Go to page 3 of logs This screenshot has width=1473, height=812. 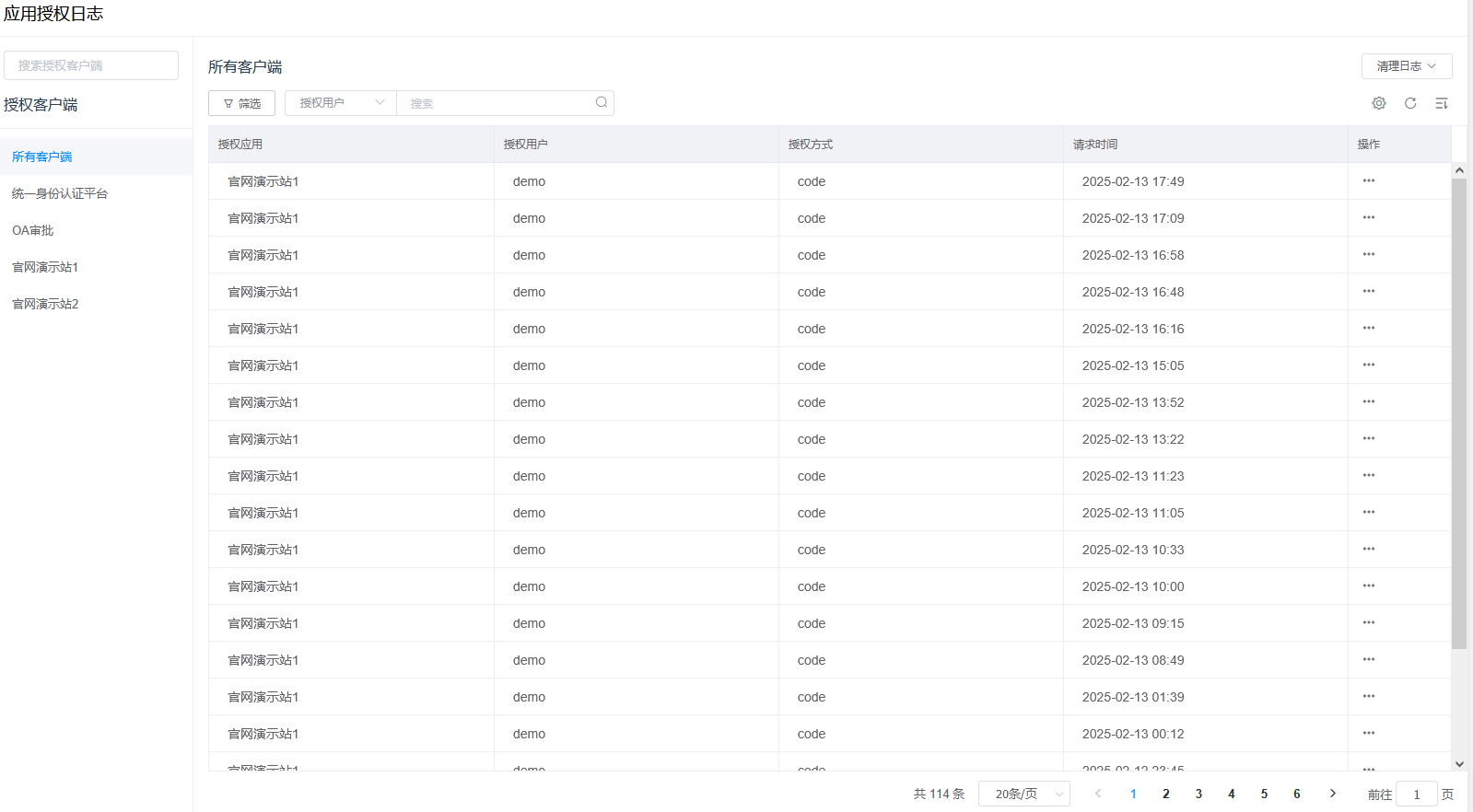pos(1198,794)
